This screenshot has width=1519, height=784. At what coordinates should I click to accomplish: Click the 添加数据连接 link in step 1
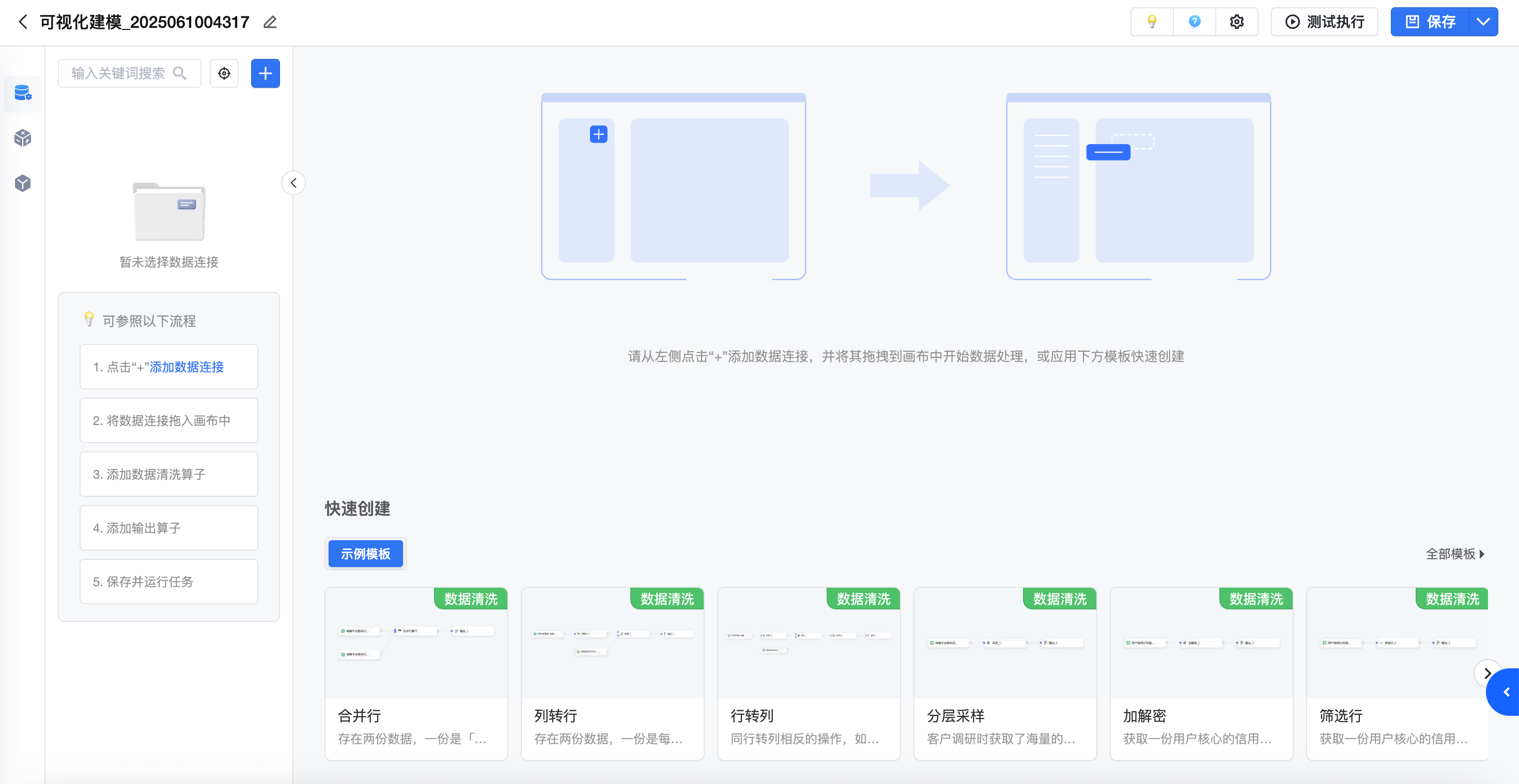tap(187, 367)
